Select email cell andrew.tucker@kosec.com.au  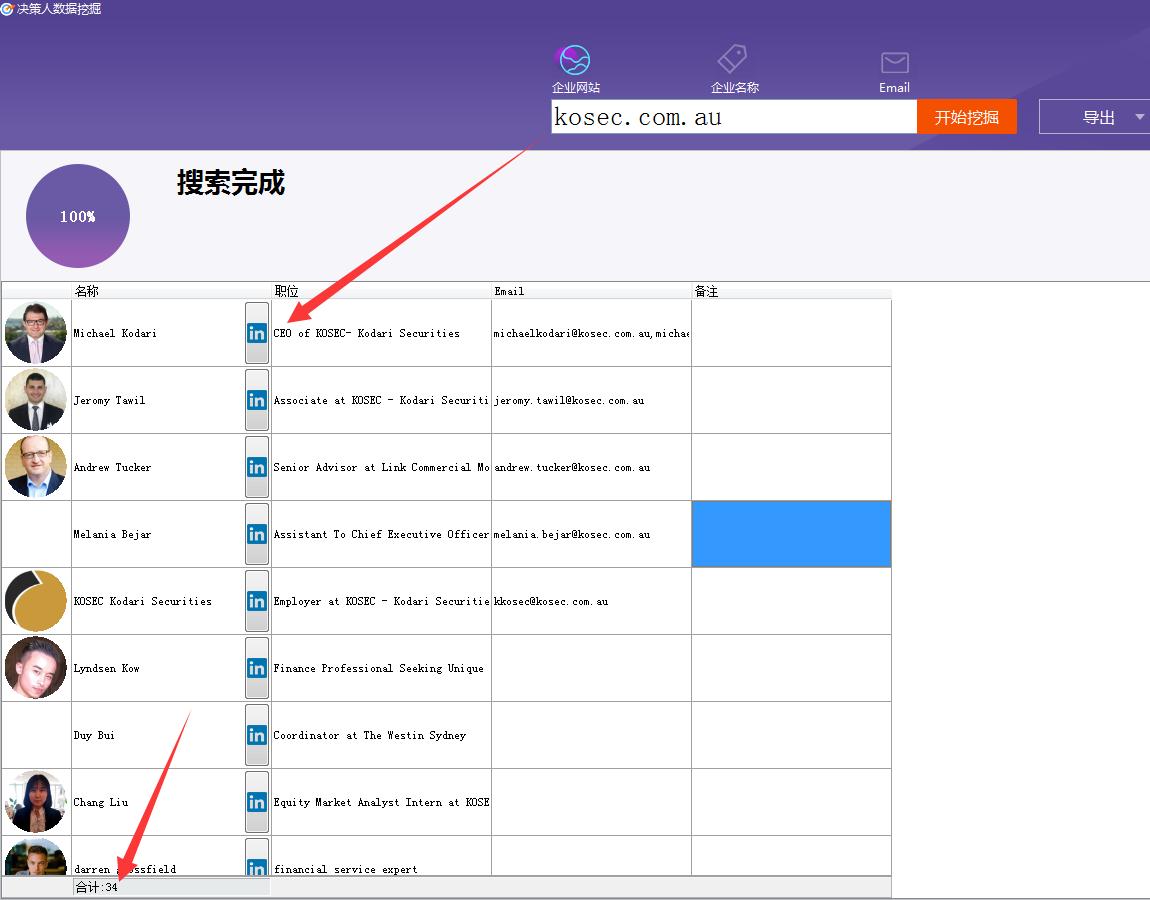591,467
